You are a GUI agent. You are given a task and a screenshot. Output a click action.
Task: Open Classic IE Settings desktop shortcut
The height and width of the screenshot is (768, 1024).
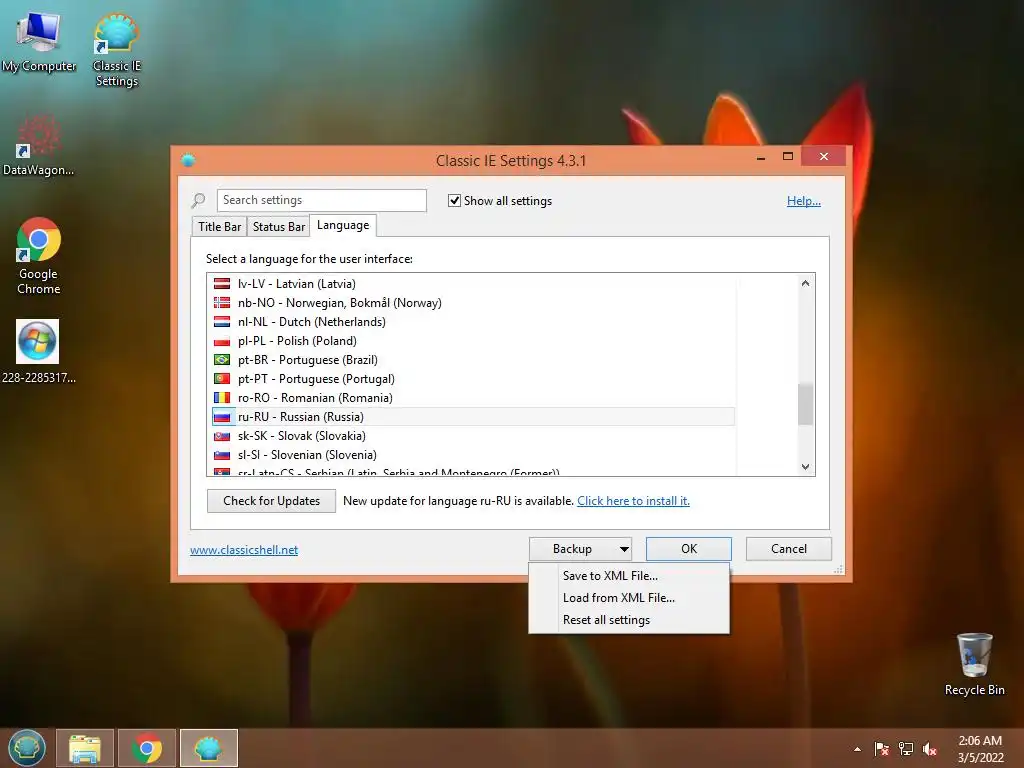tap(116, 50)
